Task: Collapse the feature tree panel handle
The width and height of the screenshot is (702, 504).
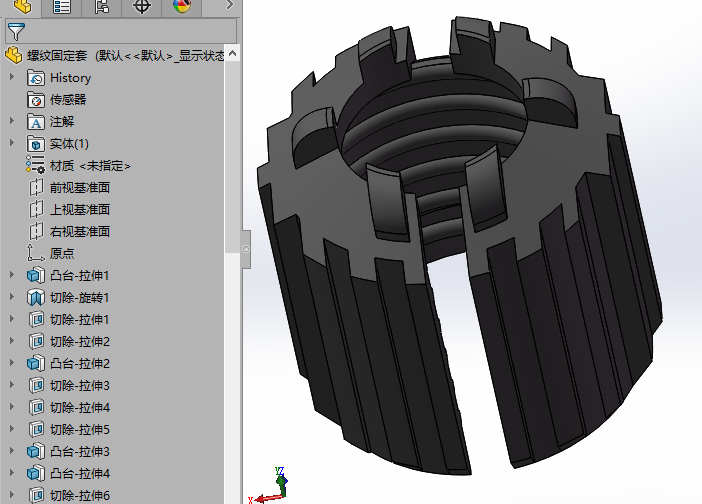Action: pos(246,249)
